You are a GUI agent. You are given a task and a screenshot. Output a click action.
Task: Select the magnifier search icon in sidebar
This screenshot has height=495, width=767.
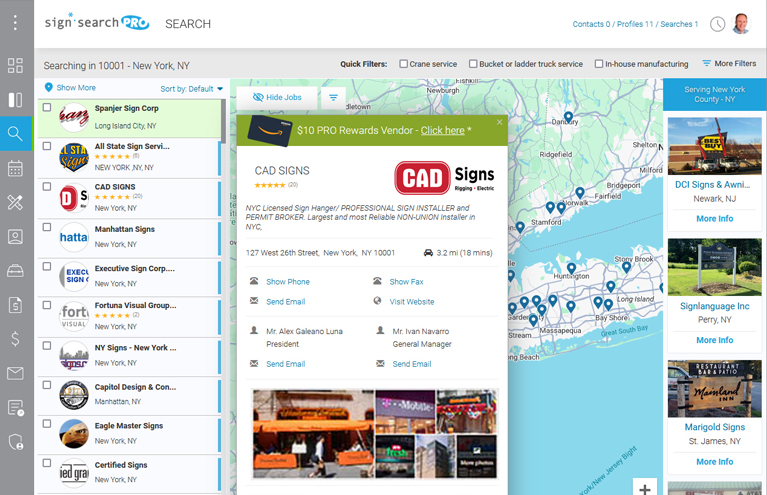[x=15, y=133]
